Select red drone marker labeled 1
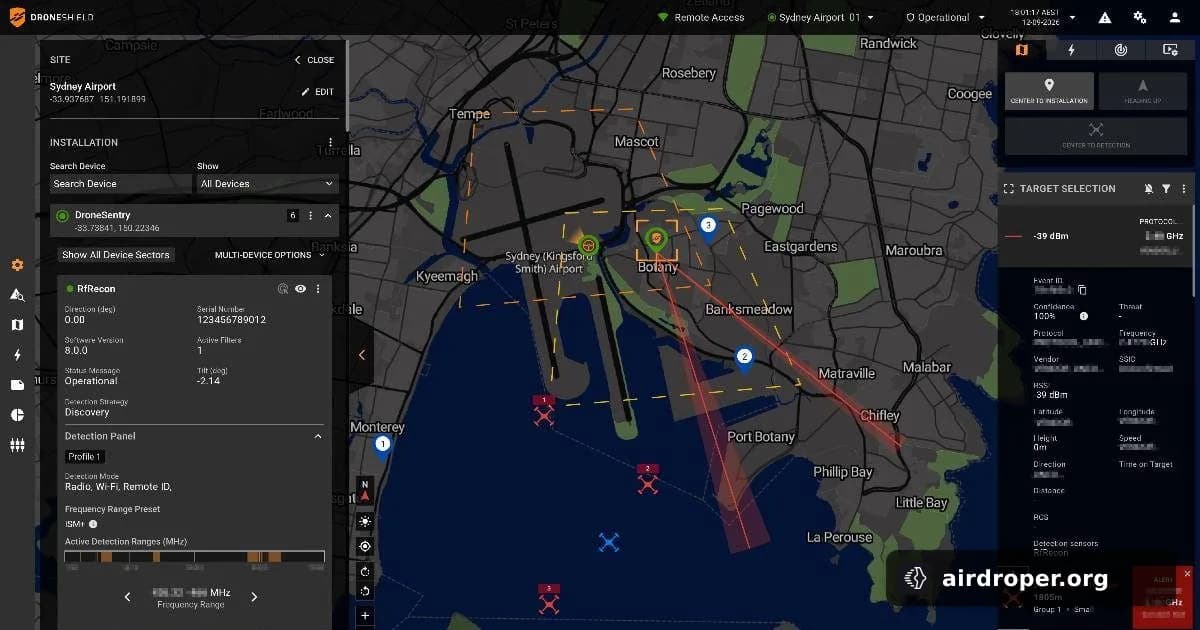 (543, 411)
